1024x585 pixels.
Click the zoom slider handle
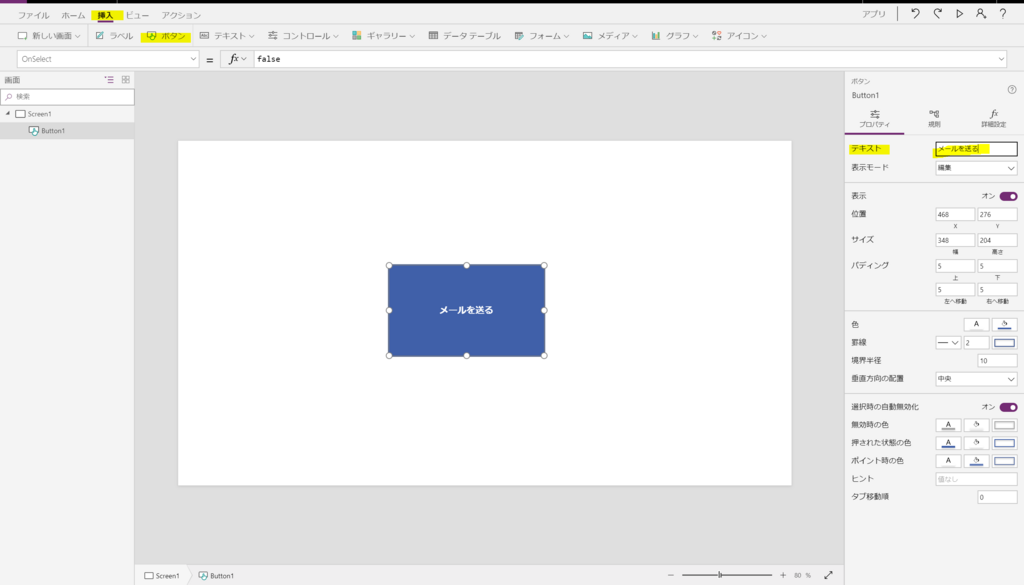pyautogui.click(x=720, y=575)
